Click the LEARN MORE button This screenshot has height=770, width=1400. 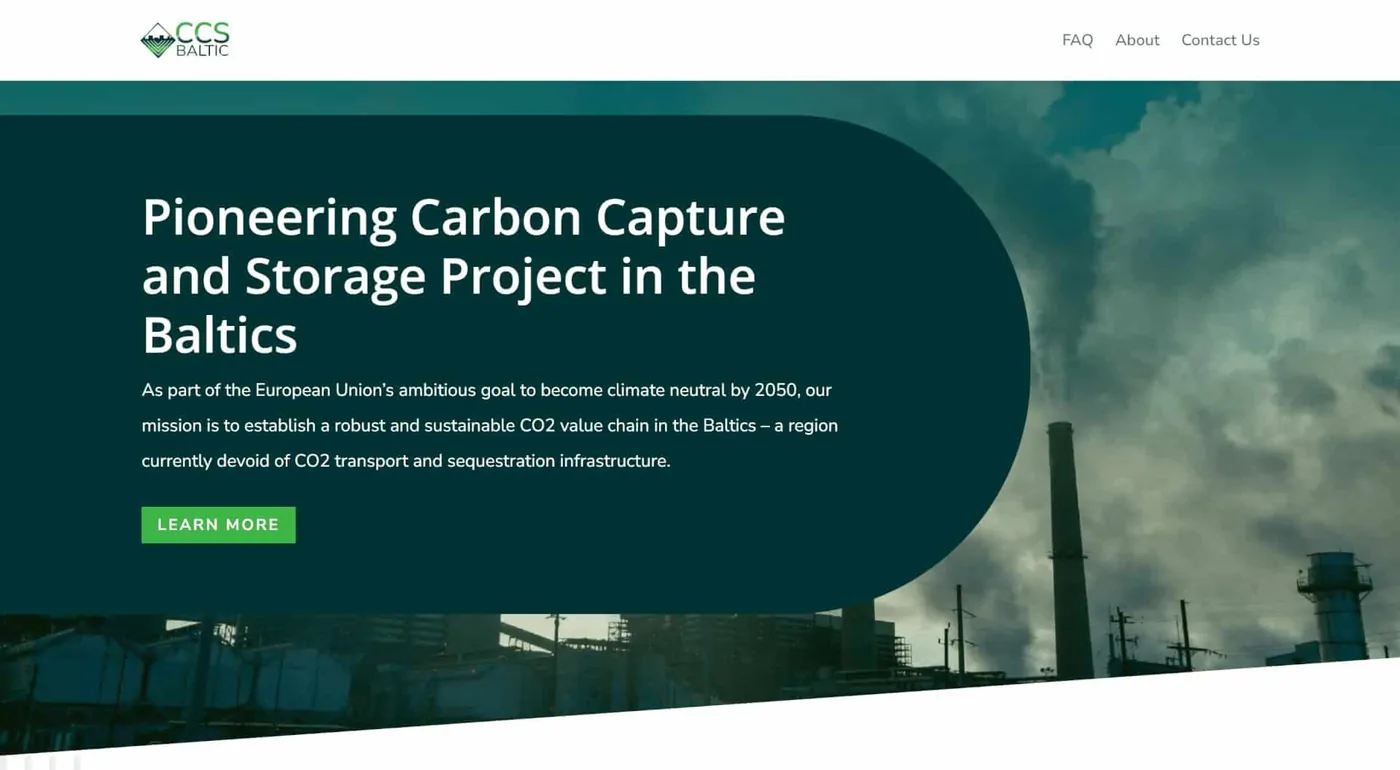pos(218,525)
